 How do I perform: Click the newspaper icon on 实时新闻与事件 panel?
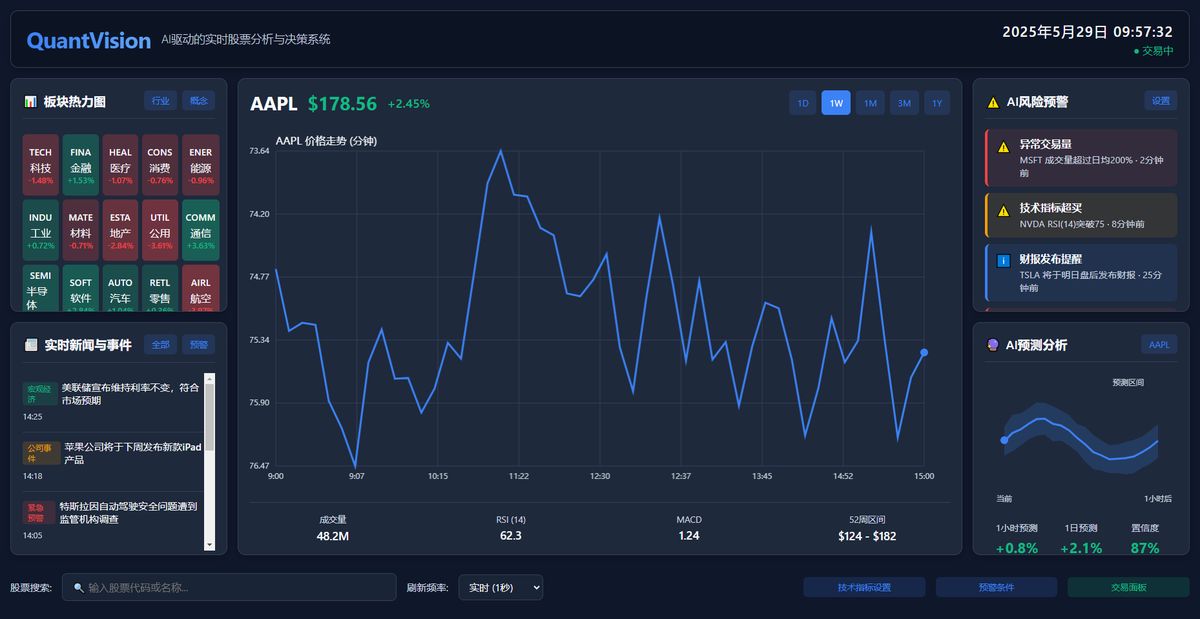point(31,344)
